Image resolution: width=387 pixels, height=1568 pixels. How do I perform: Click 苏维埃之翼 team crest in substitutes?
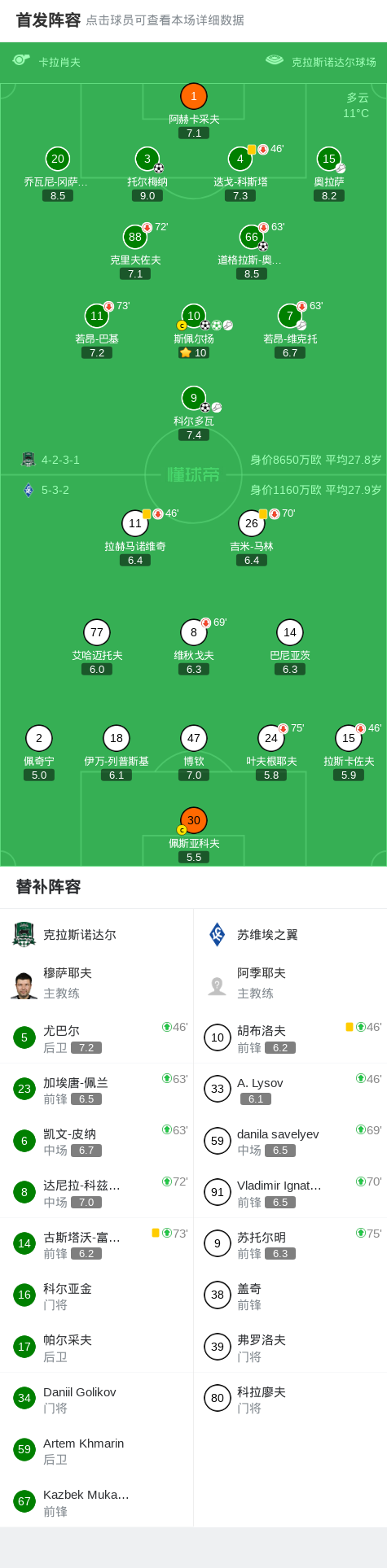coord(217,934)
